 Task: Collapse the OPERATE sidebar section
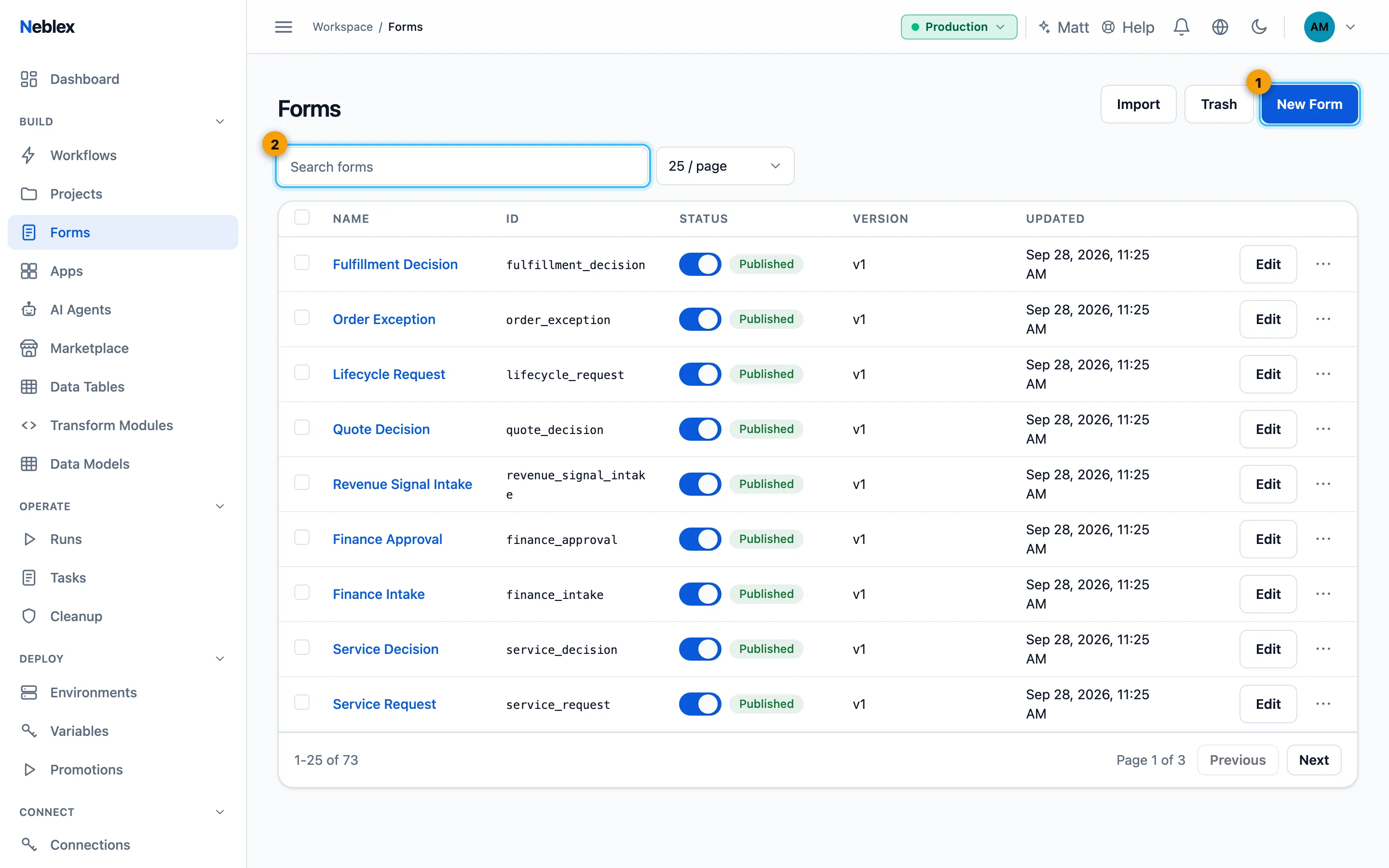(x=220, y=506)
